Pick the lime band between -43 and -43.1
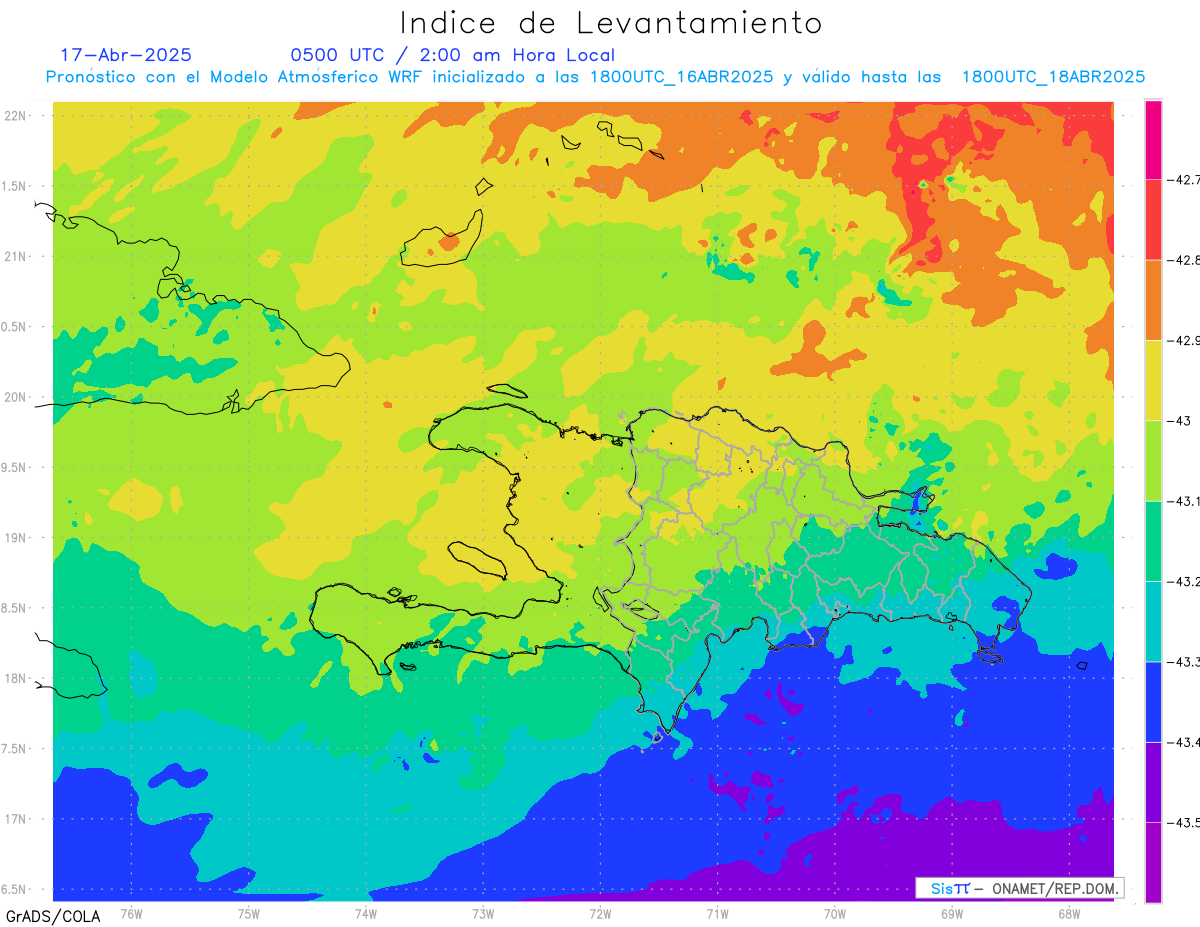 coord(1153,461)
